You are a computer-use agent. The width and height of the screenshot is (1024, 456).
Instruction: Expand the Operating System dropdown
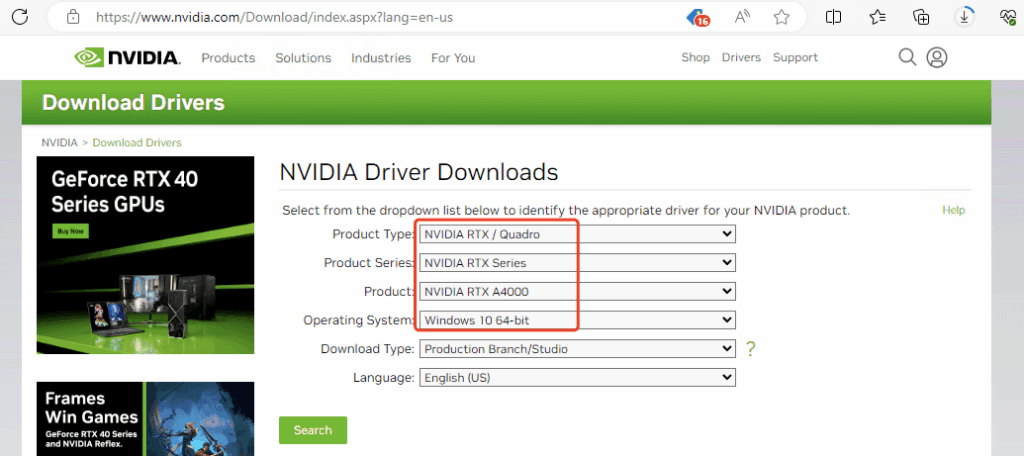(577, 320)
